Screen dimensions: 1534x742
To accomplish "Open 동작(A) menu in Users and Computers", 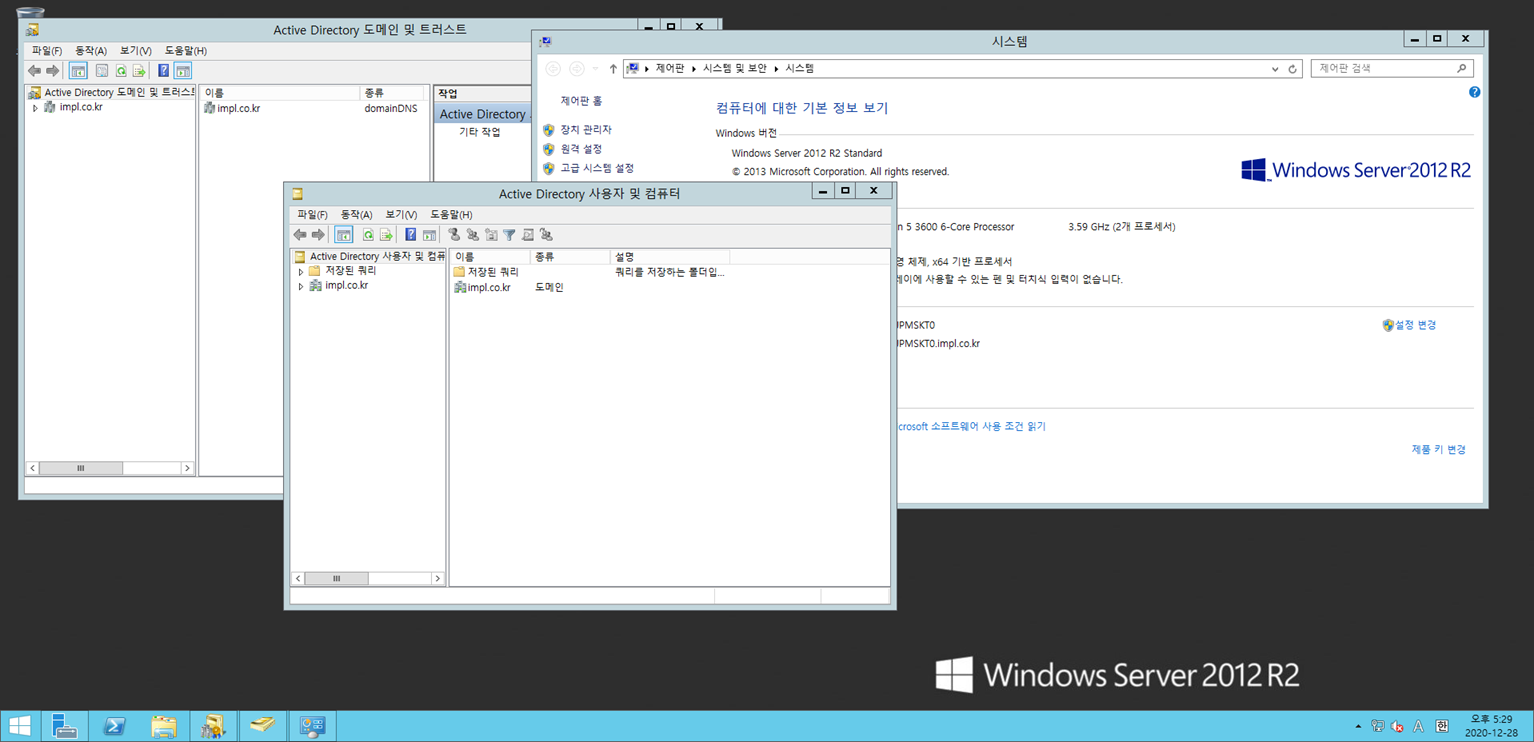I will coord(356,214).
